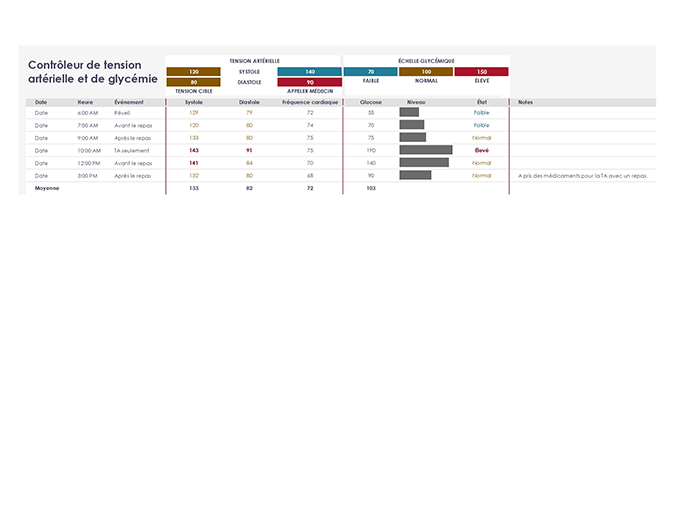Select the diastole value '84'
Image resolution: width=675 pixels, height=520 pixels.
click(x=249, y=163)
